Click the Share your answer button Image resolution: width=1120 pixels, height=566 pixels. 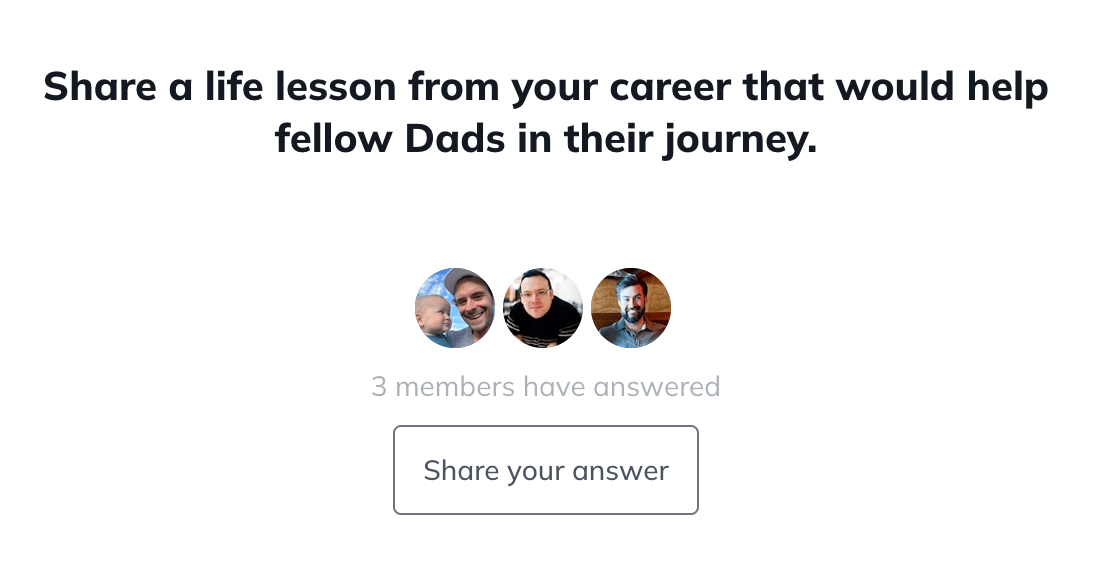[546, 470]
